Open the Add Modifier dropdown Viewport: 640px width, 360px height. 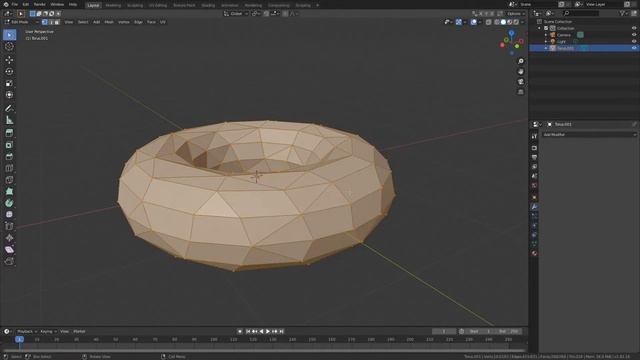(x=589, y=135)
